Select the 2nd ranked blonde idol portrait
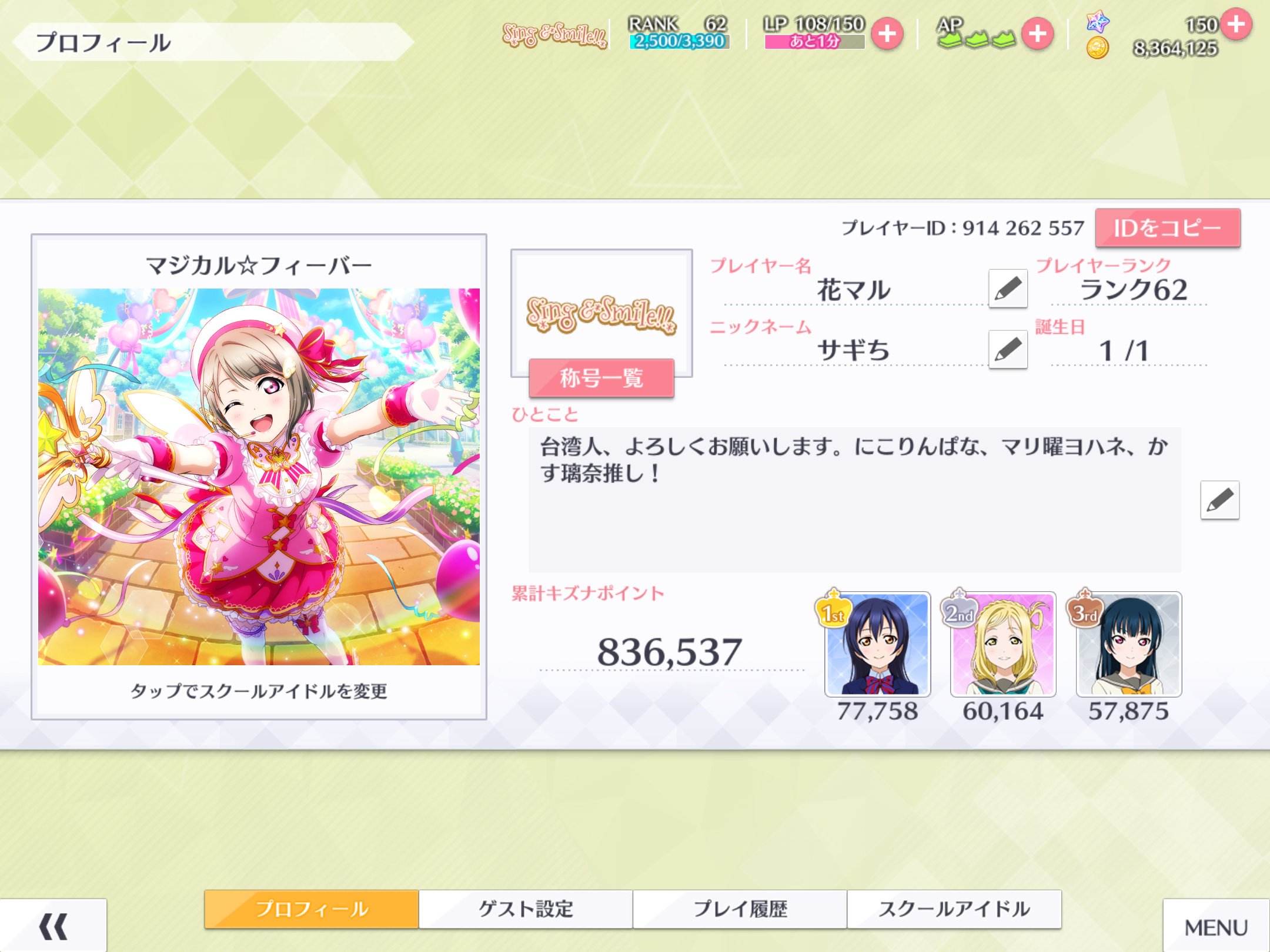 [1003, 644]
